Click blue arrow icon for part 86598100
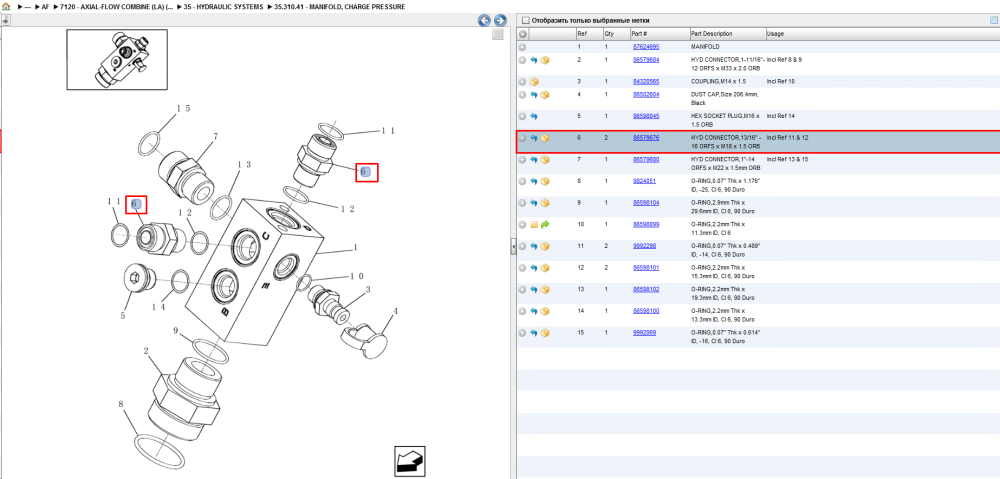The height and width of the screenshot is (479, 1000). pyautogui.click(x=534, y=311)
